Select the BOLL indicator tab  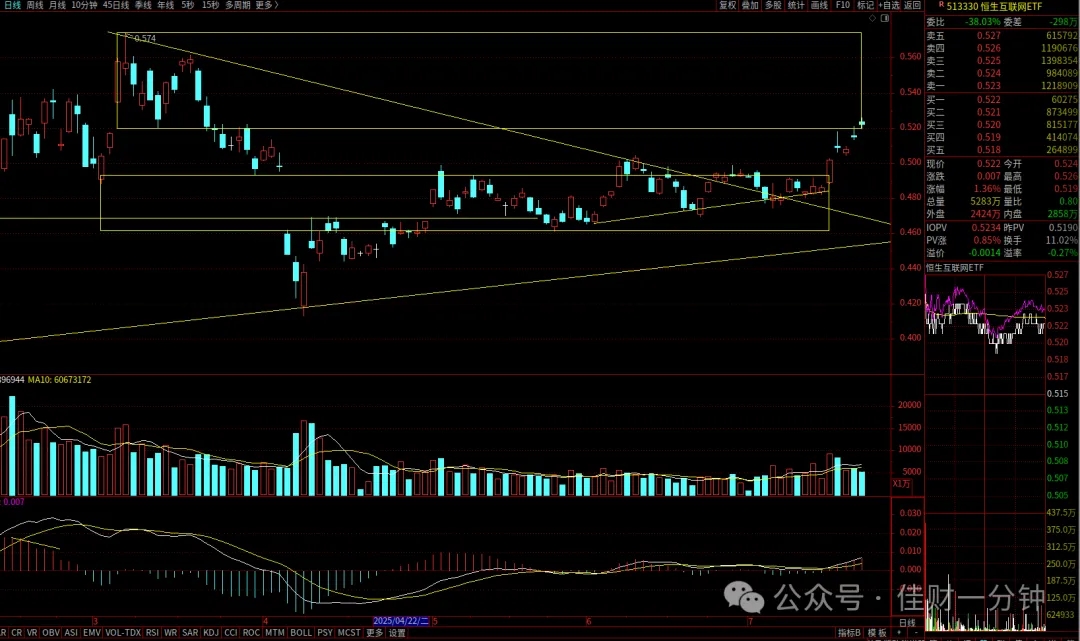coord(300,632)
